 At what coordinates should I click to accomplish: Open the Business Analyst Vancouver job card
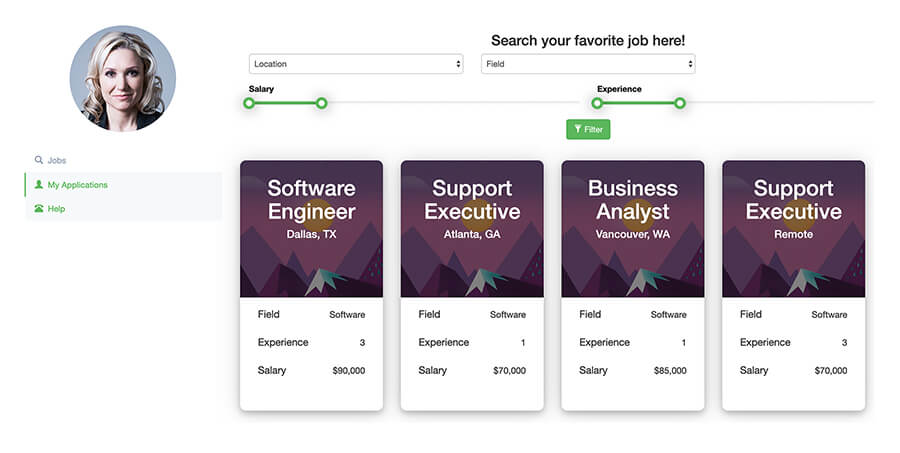tap(633, 285)
